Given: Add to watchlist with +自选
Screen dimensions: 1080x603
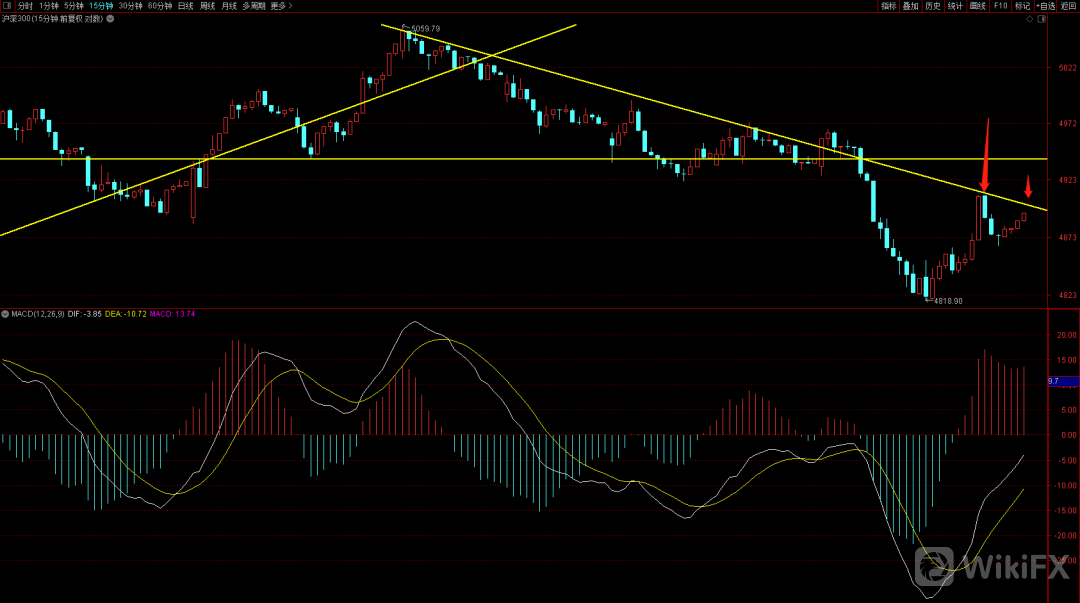Looking at the screenshot, I should click(x=1045, y=6).
